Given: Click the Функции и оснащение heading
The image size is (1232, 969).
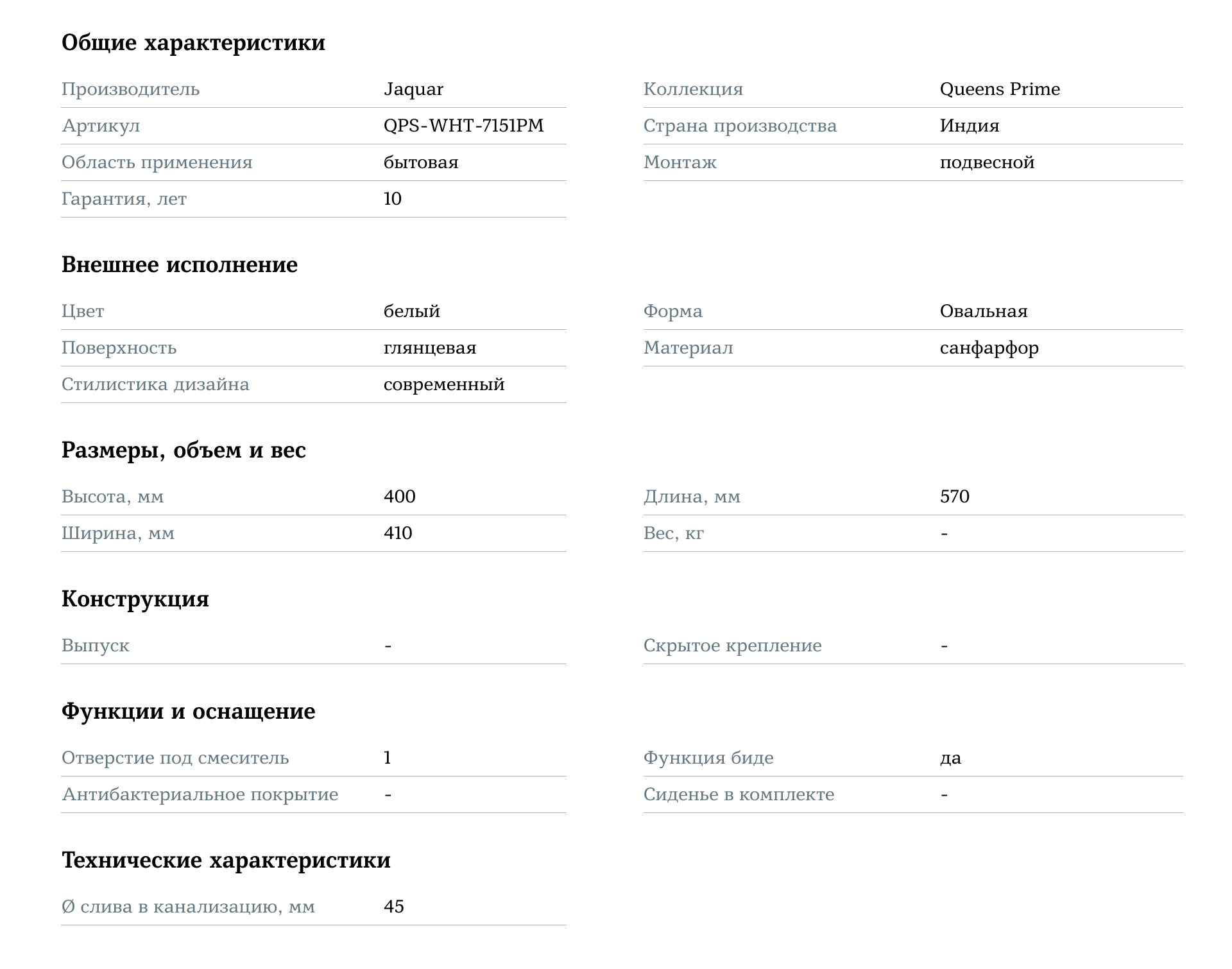Looking at the screenshot, I should [188, 712].
